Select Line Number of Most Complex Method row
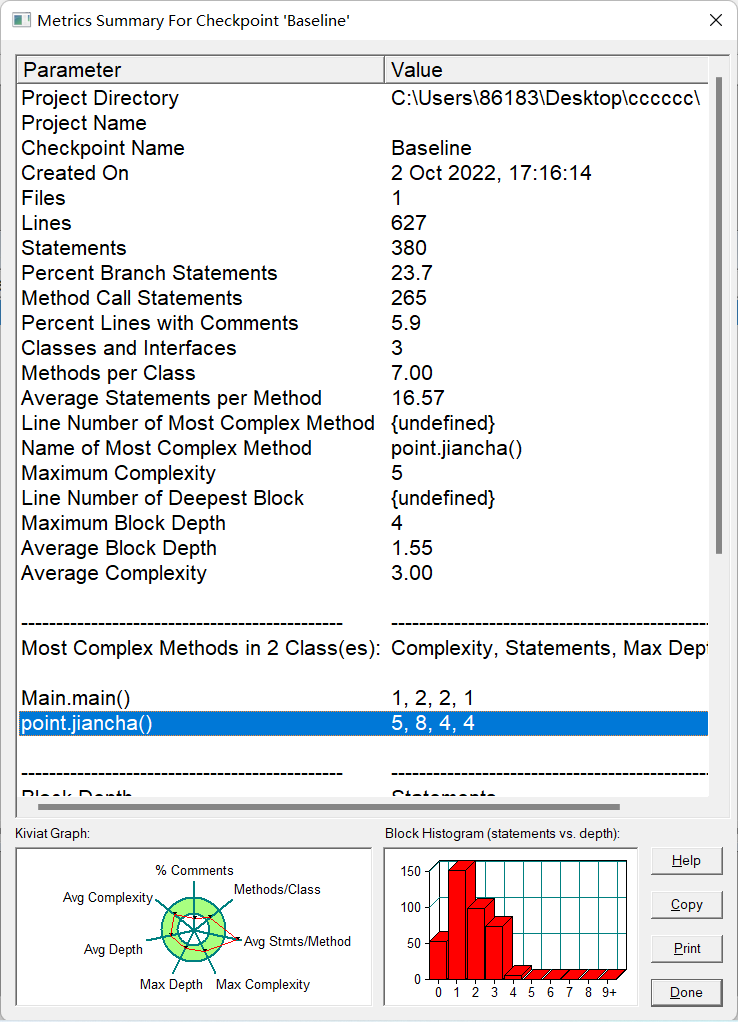 tap(363, 423)
